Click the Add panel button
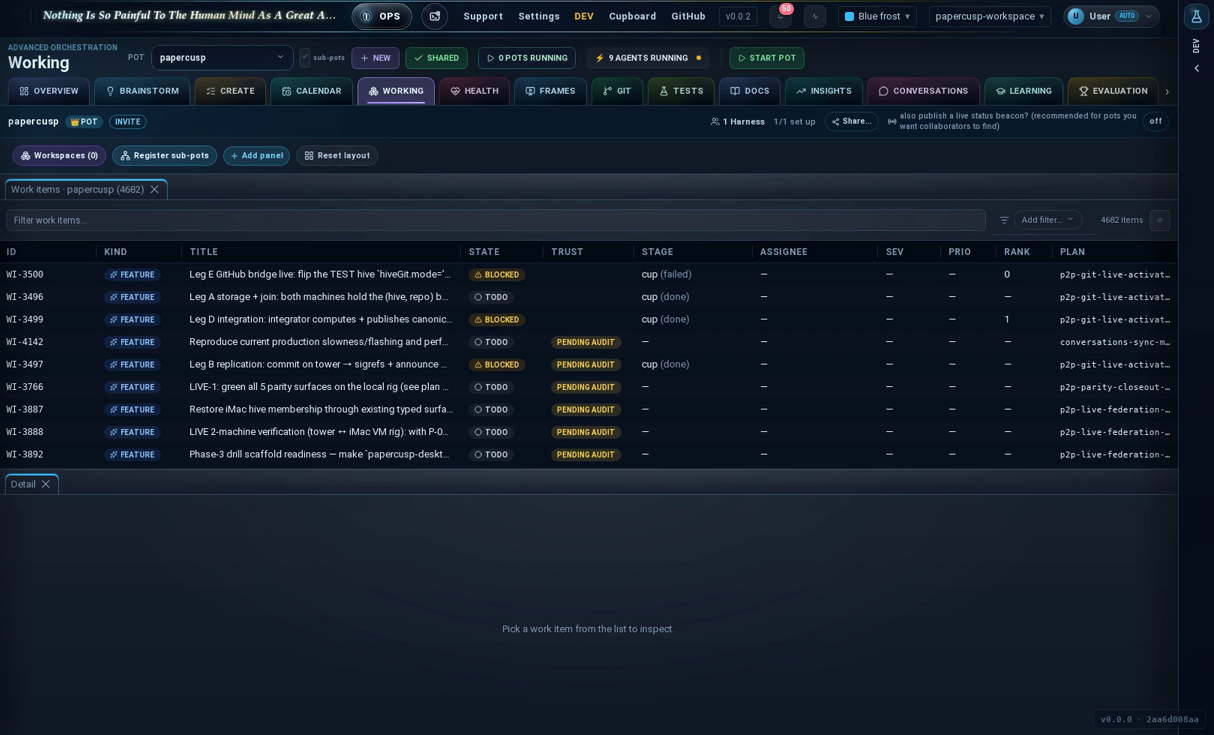The width and height of the screenshot is (1214, 735). coord(256,156)
